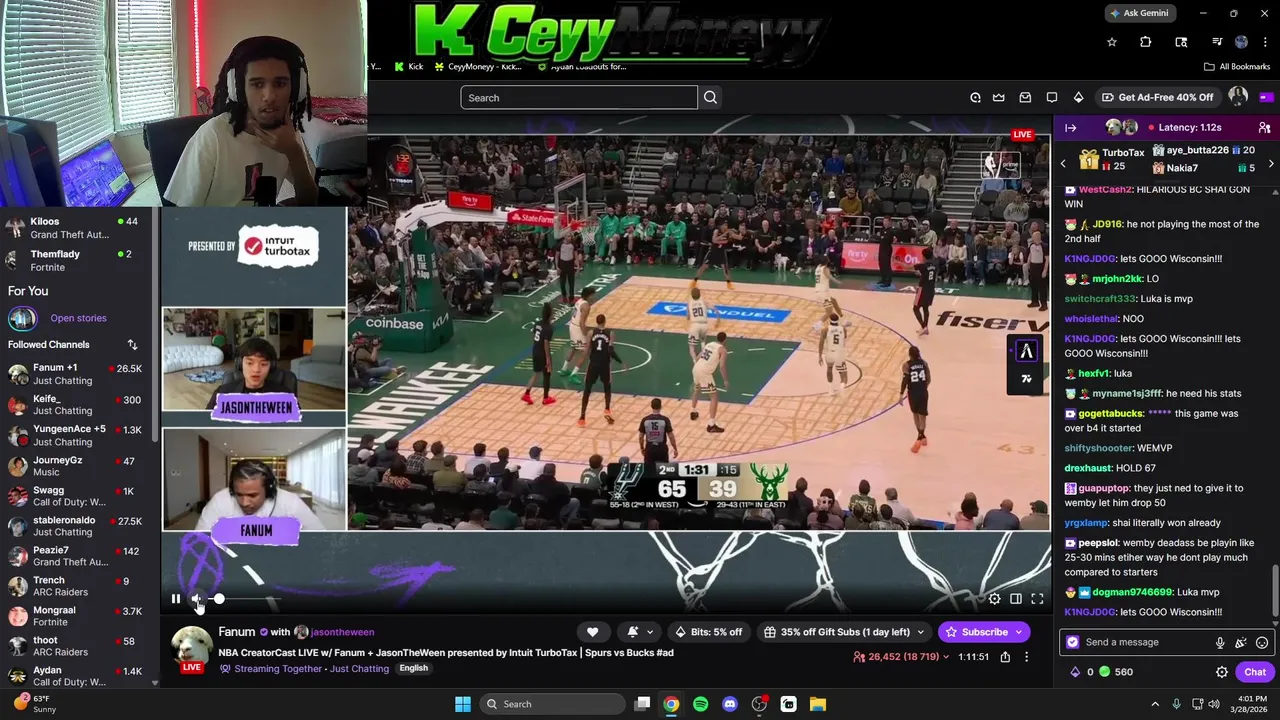The width and height of the screenshot is (1280, 720).
Task: Adjust the stream volume slider
Action: (x=245, y=599)
